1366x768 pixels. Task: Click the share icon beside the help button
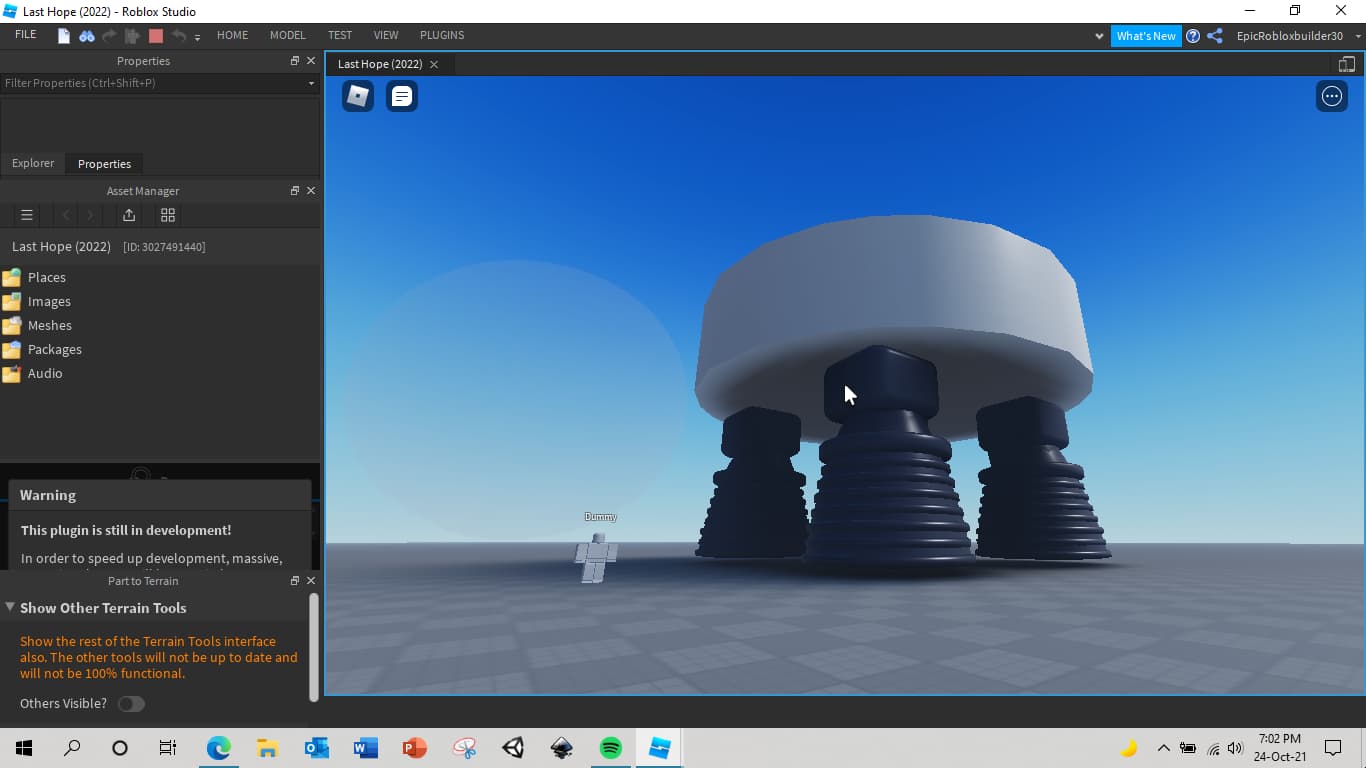point(1215,36)
